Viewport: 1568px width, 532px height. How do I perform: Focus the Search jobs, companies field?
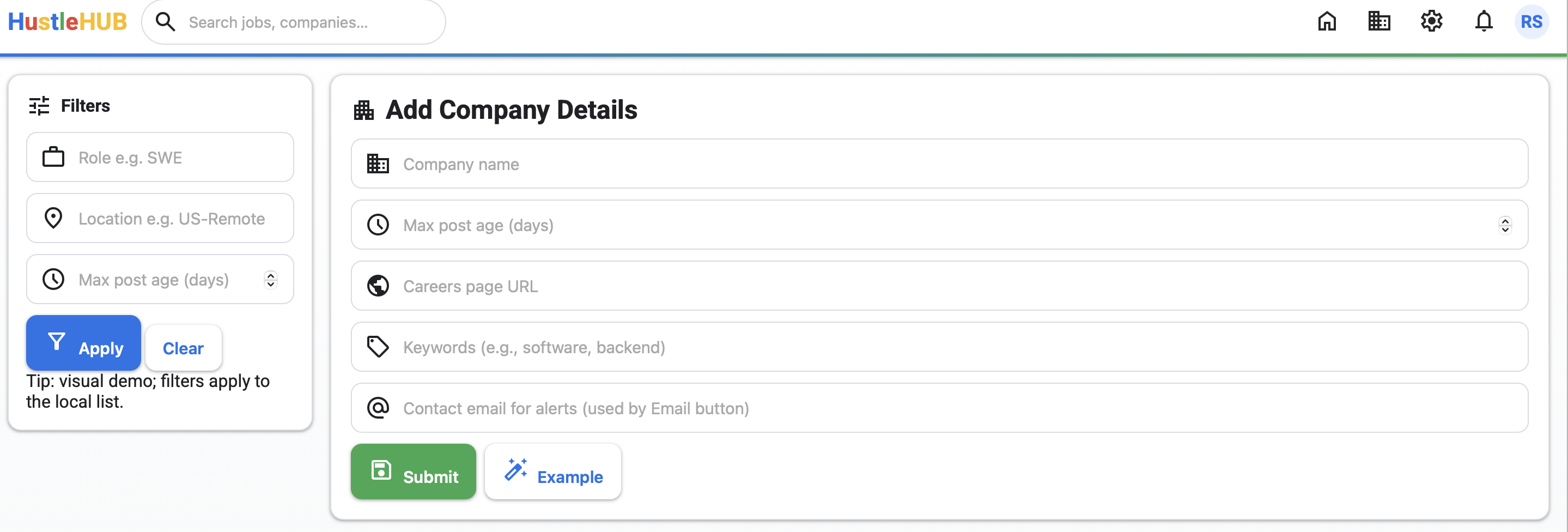294,22
